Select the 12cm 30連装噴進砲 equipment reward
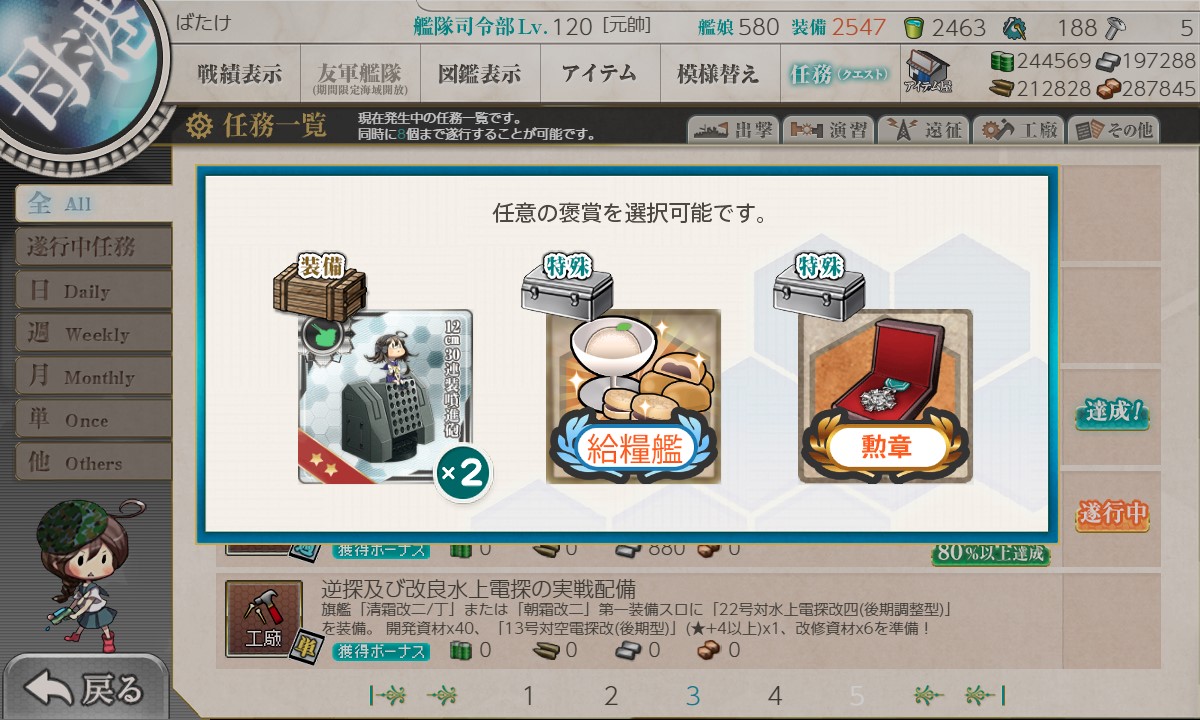 pos(385,397)
